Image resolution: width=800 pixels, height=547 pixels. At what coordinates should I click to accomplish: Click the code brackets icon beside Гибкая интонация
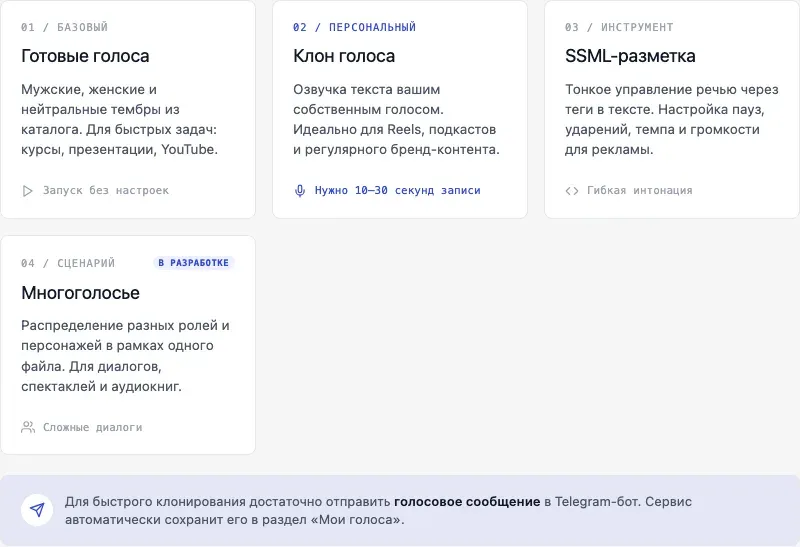click(572, 191)
